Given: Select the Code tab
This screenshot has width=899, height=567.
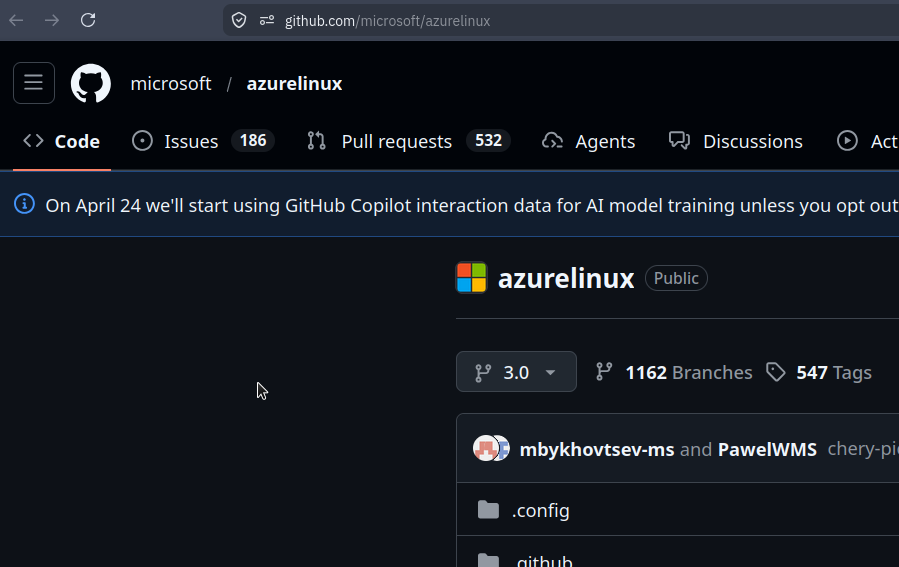Looking at the screenshot, I should (x=61, y=141).
